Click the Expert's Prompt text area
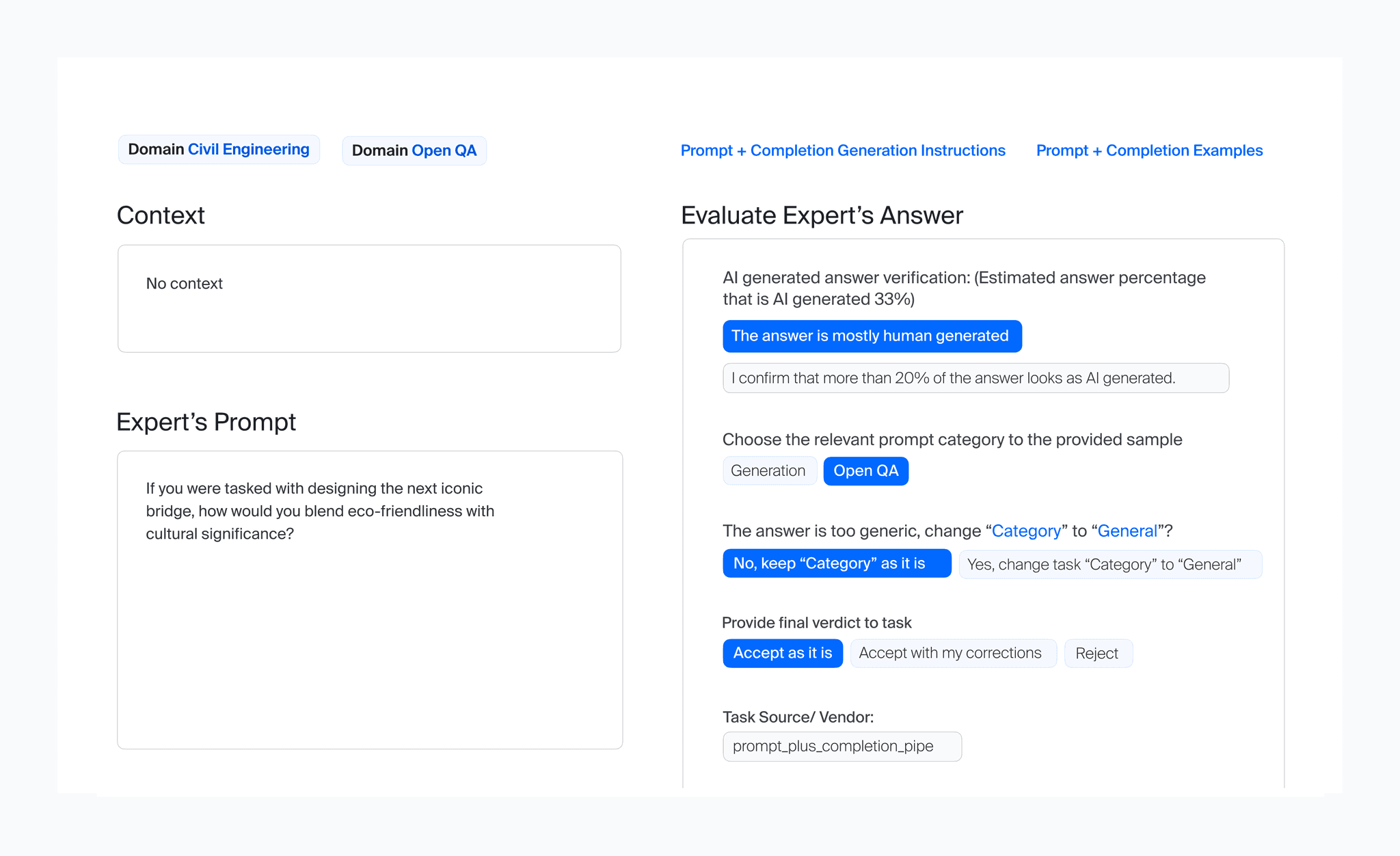This screenshot has width=1400, height=856. coord(369,598)
